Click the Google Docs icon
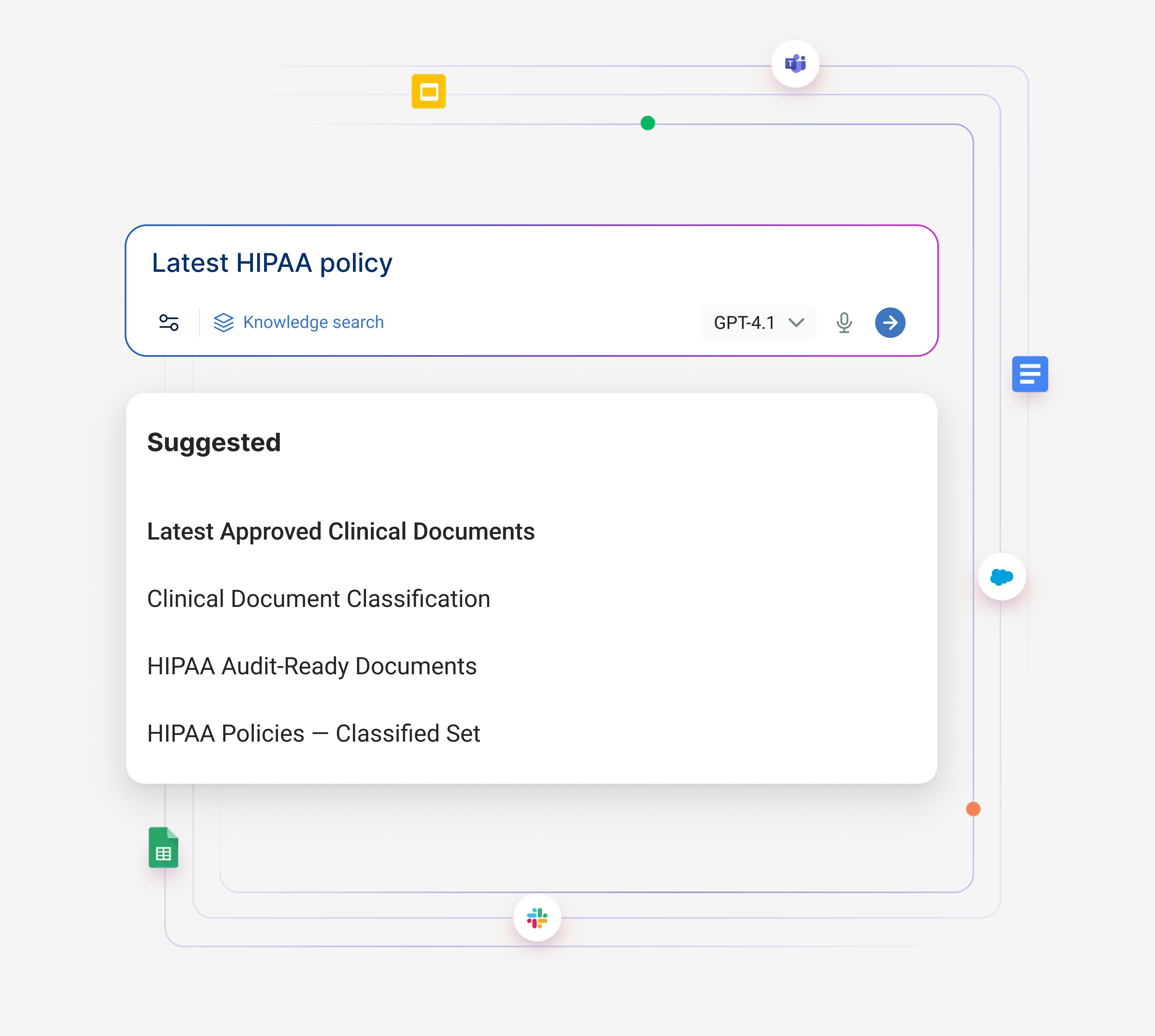 click(1029, 374)
